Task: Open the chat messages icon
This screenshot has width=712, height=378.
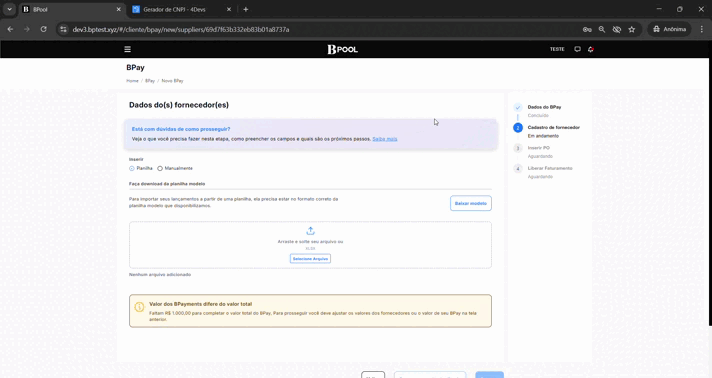Action: click(x=577, y=49)
